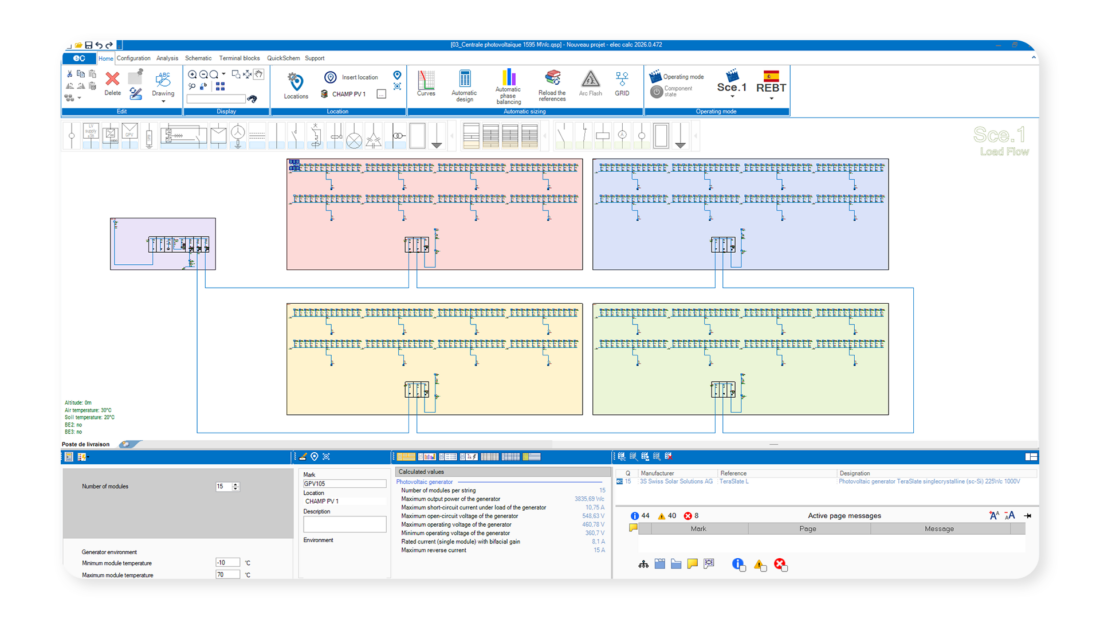Click the Operating mode button
1100x619 pixels.
[682, 77]
